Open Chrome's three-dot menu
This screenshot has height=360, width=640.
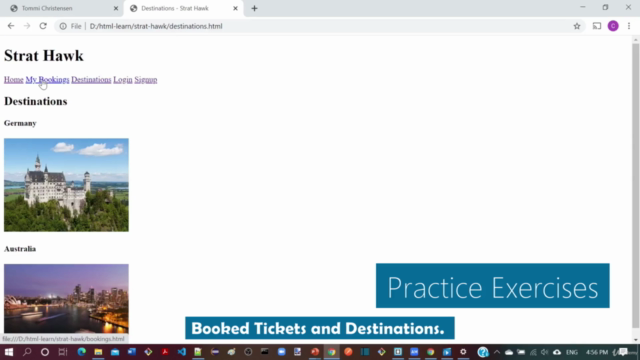[629, 26]
